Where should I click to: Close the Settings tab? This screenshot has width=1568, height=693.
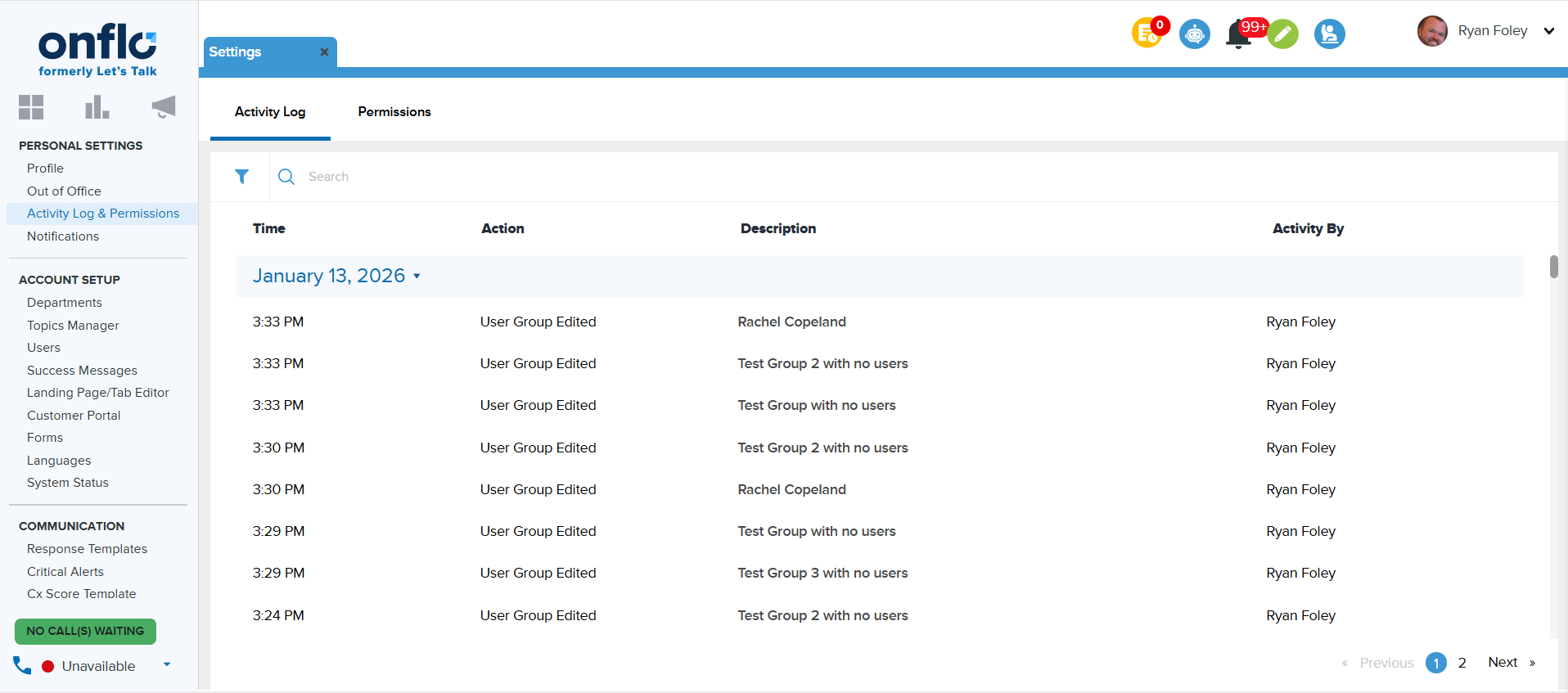coord(324,52)
